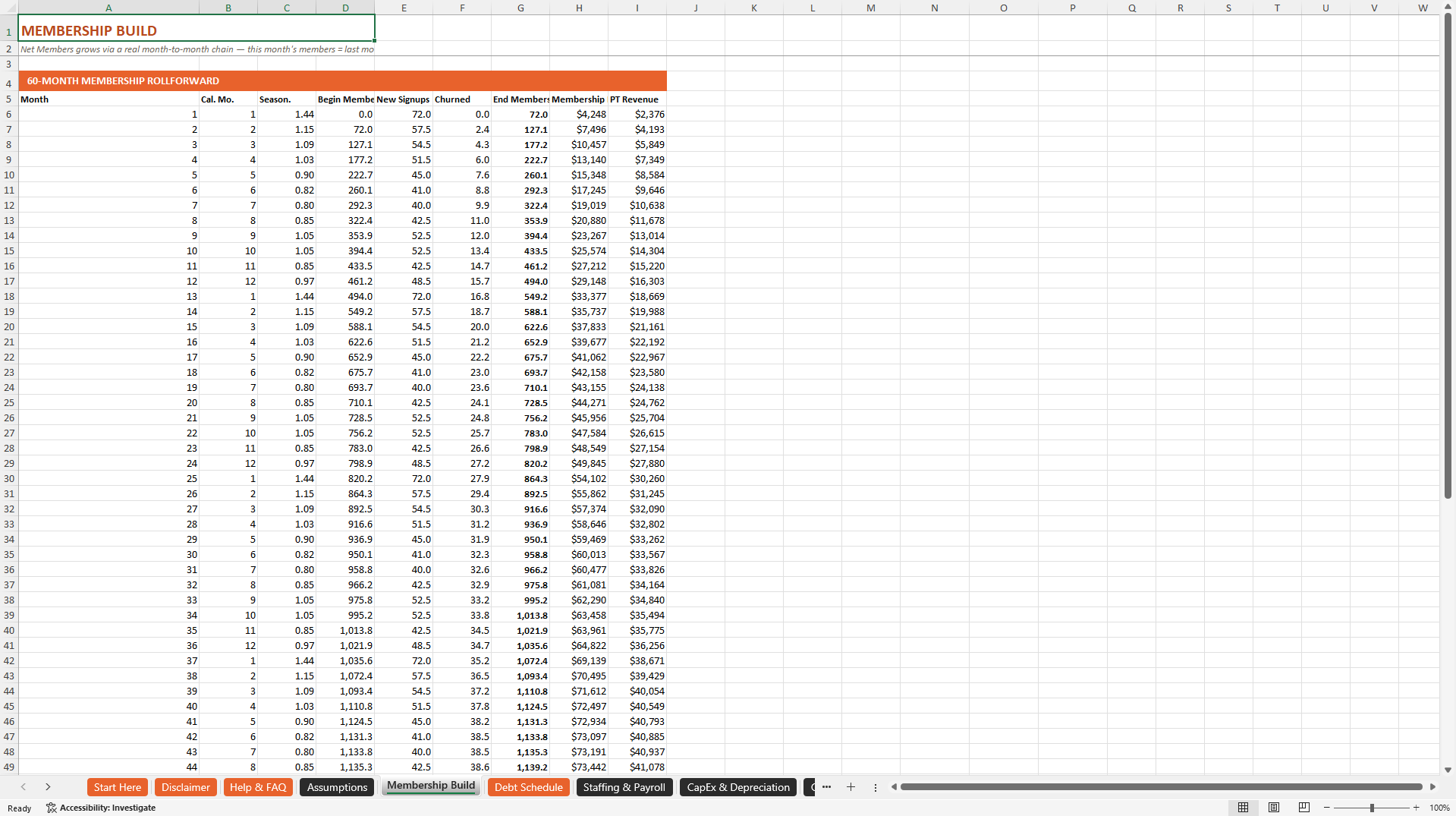Click vertical scrollbar down arrow

(1448, 769)
